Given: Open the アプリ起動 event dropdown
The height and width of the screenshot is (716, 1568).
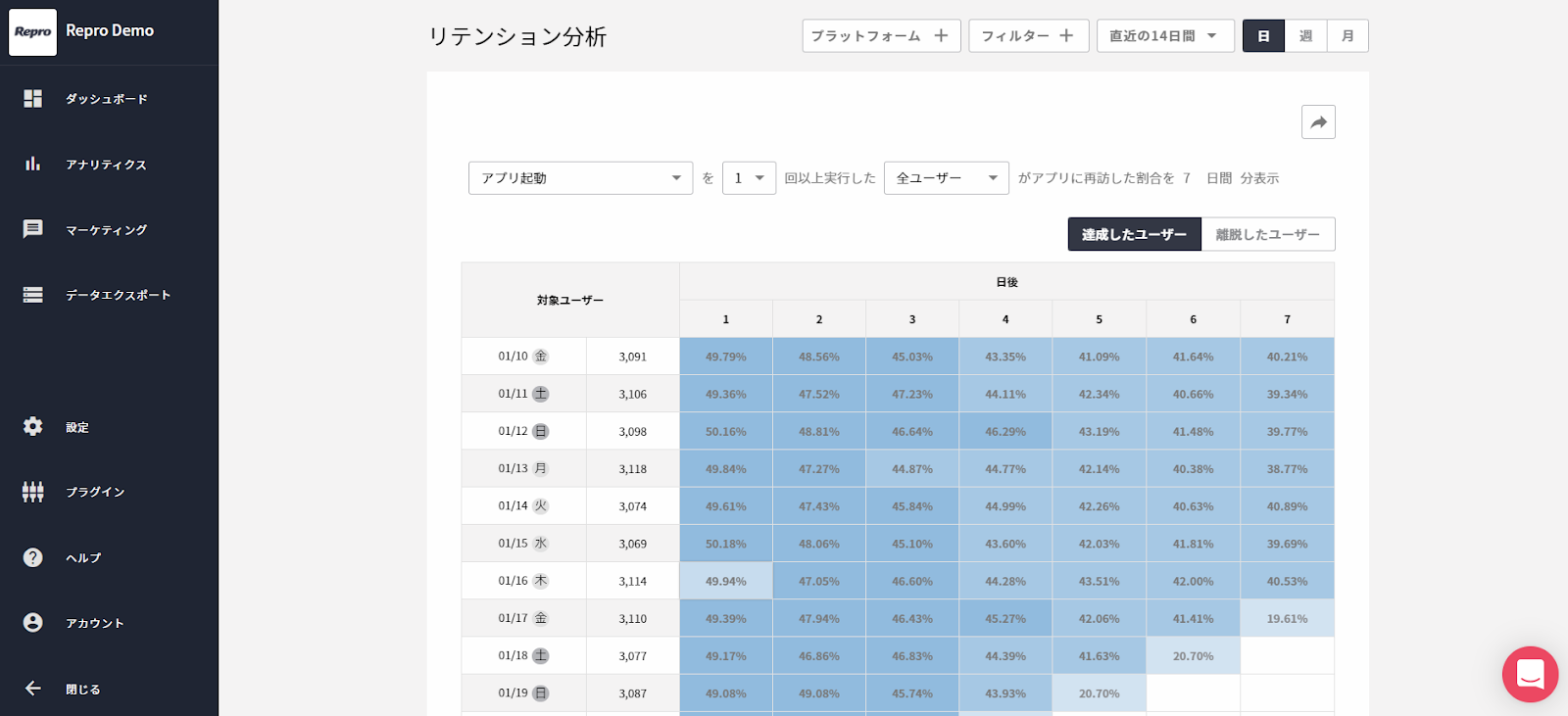Looking at the screenshot, I should (x=580, y=178).
